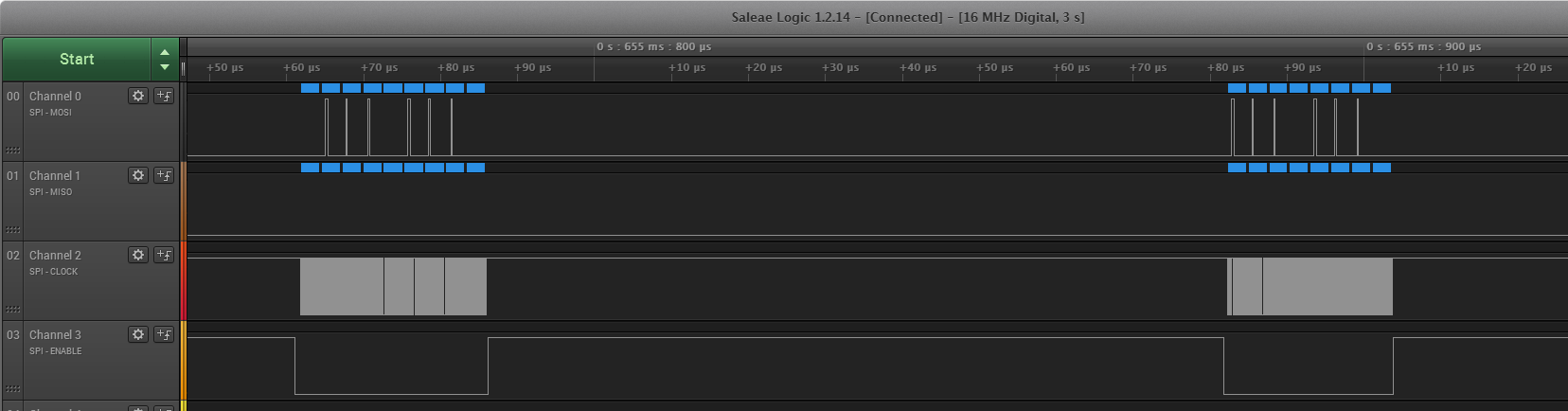Click the green Start capture button

[77, 60]
